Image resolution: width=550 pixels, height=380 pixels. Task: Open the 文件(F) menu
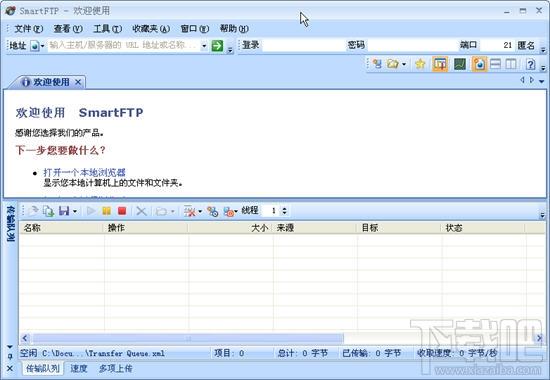point(28,29)
